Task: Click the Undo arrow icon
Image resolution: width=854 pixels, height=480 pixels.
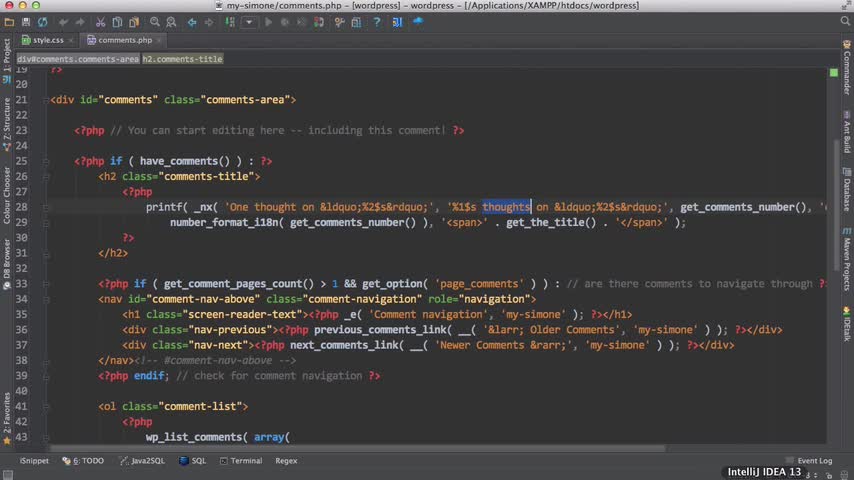Action: tap(63, 22)
